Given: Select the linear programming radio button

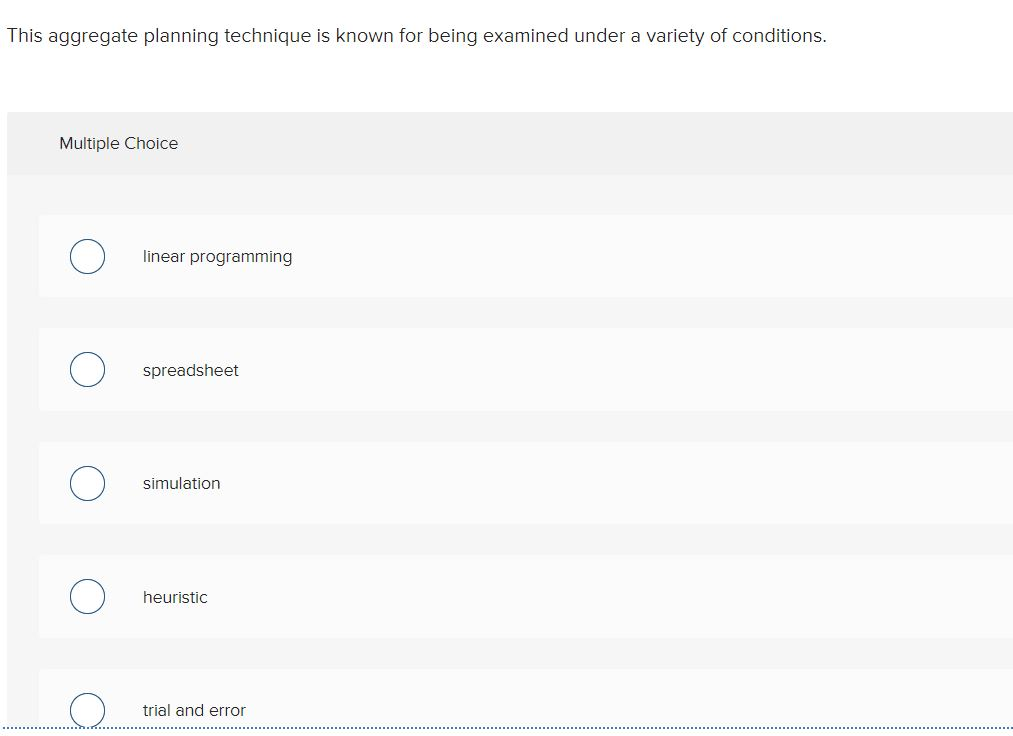Looking at the screenshot, I should point(87,256).
